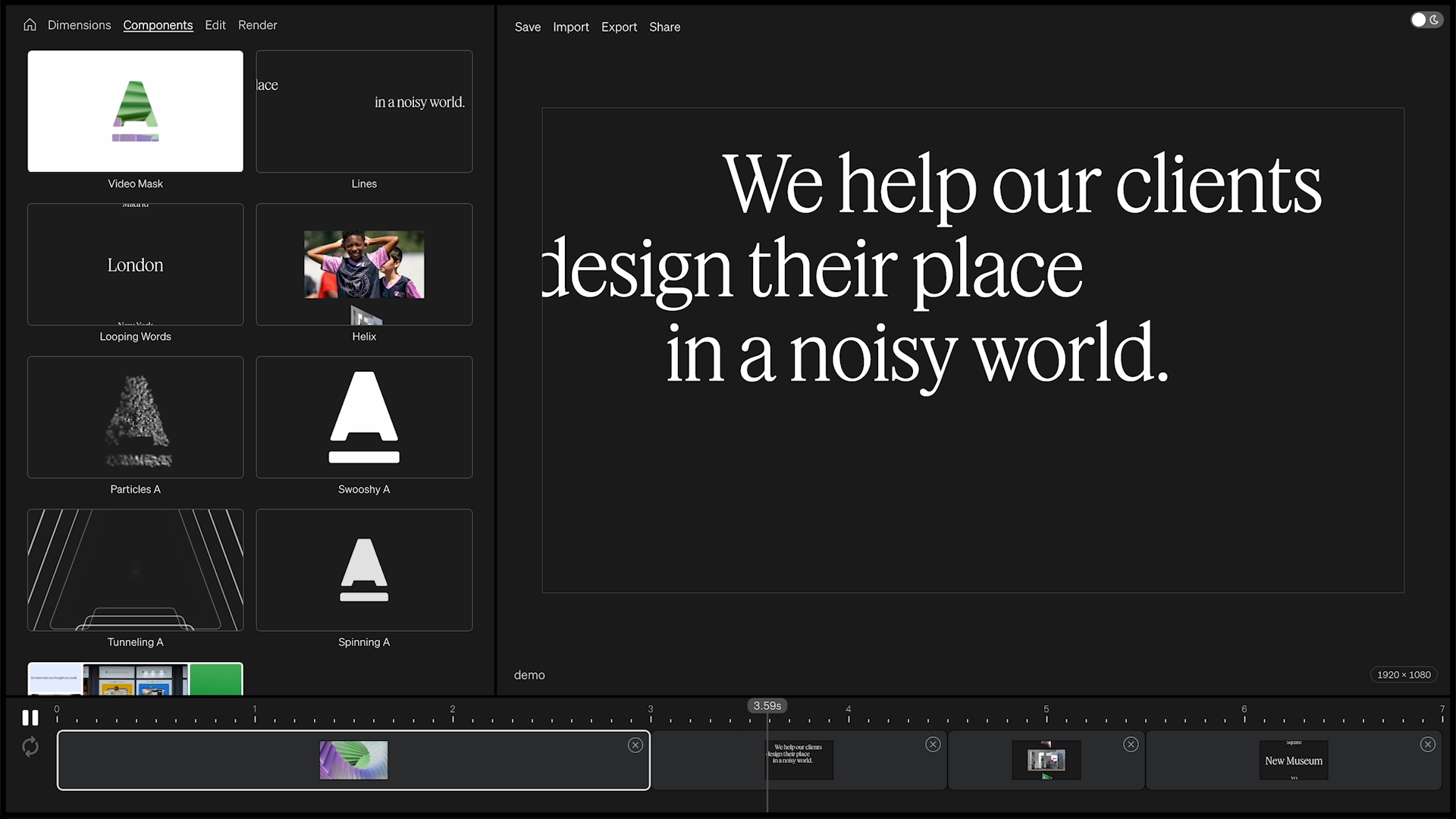This screenshot has height=819, width=1456.
Task: Remove the text lines timeline clip
Action: coord(933,745)
